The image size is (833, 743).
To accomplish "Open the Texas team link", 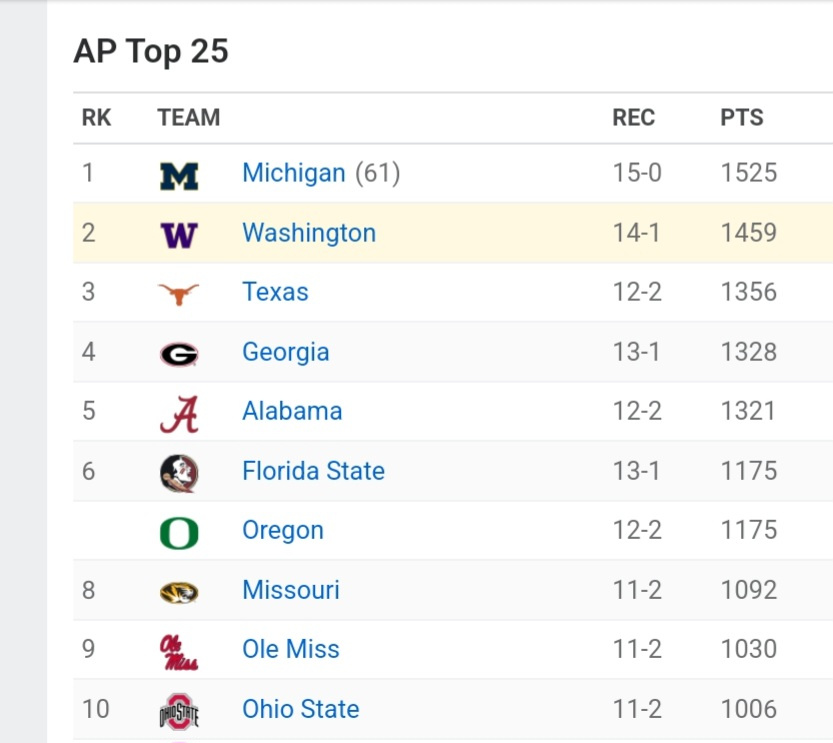I will 275,292.
